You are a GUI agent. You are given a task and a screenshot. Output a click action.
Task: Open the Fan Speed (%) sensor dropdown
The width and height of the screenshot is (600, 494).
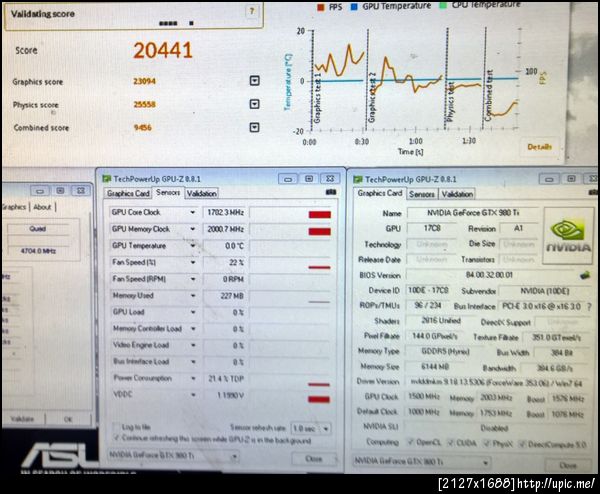pos(193,262)
